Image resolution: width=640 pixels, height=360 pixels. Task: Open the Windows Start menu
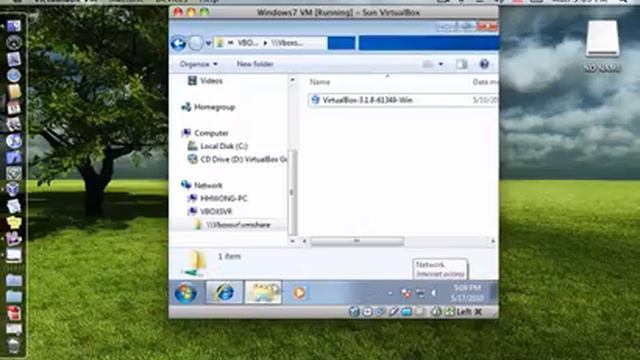pos(186,293)
